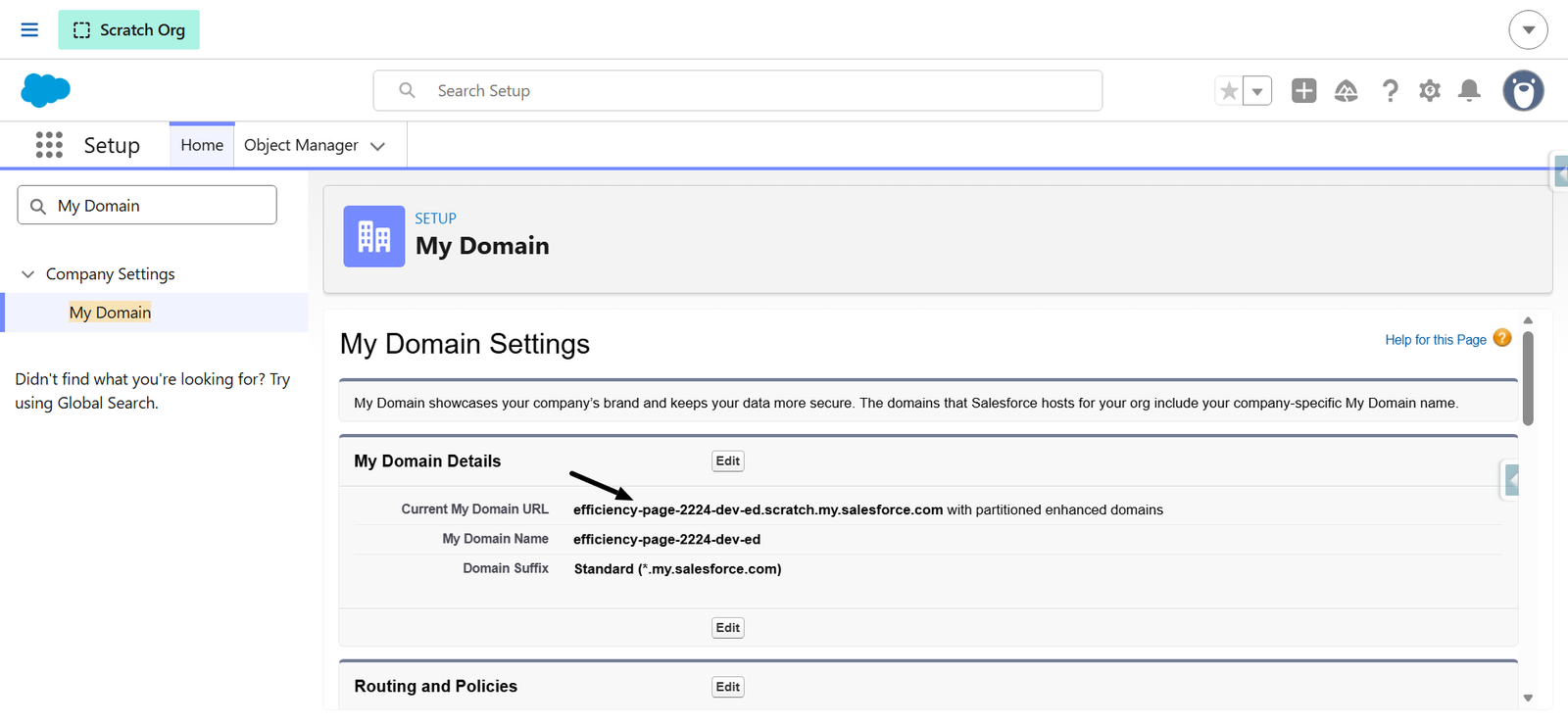Open the hamburger menu at top left
The height and width of the screenshot is (725, 1568).
(x=29, y=29)
